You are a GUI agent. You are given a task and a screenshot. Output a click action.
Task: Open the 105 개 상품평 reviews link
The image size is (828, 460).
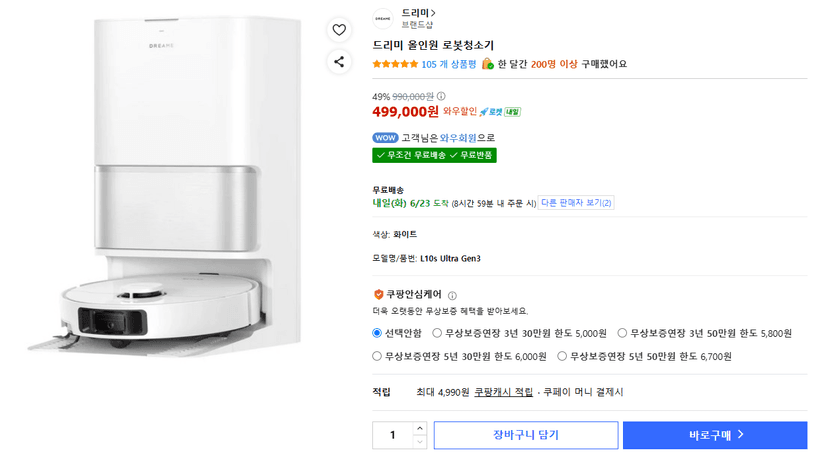[449, 64]
